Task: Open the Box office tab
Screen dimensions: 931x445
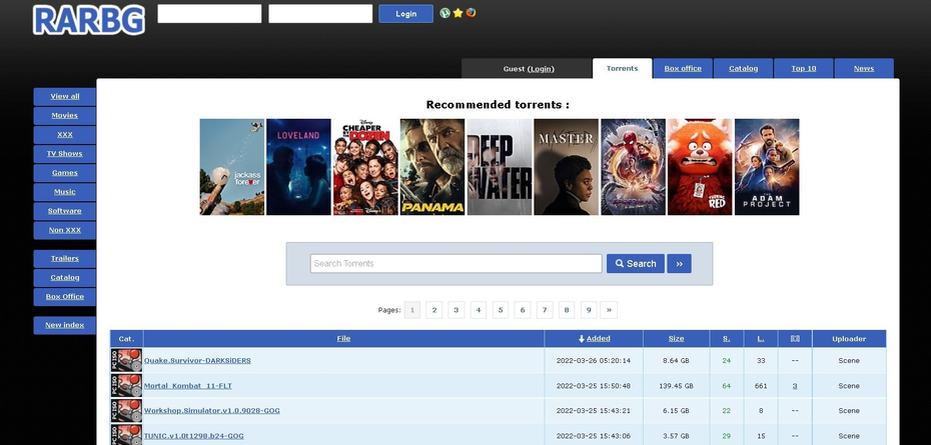Action: [683, 68]
